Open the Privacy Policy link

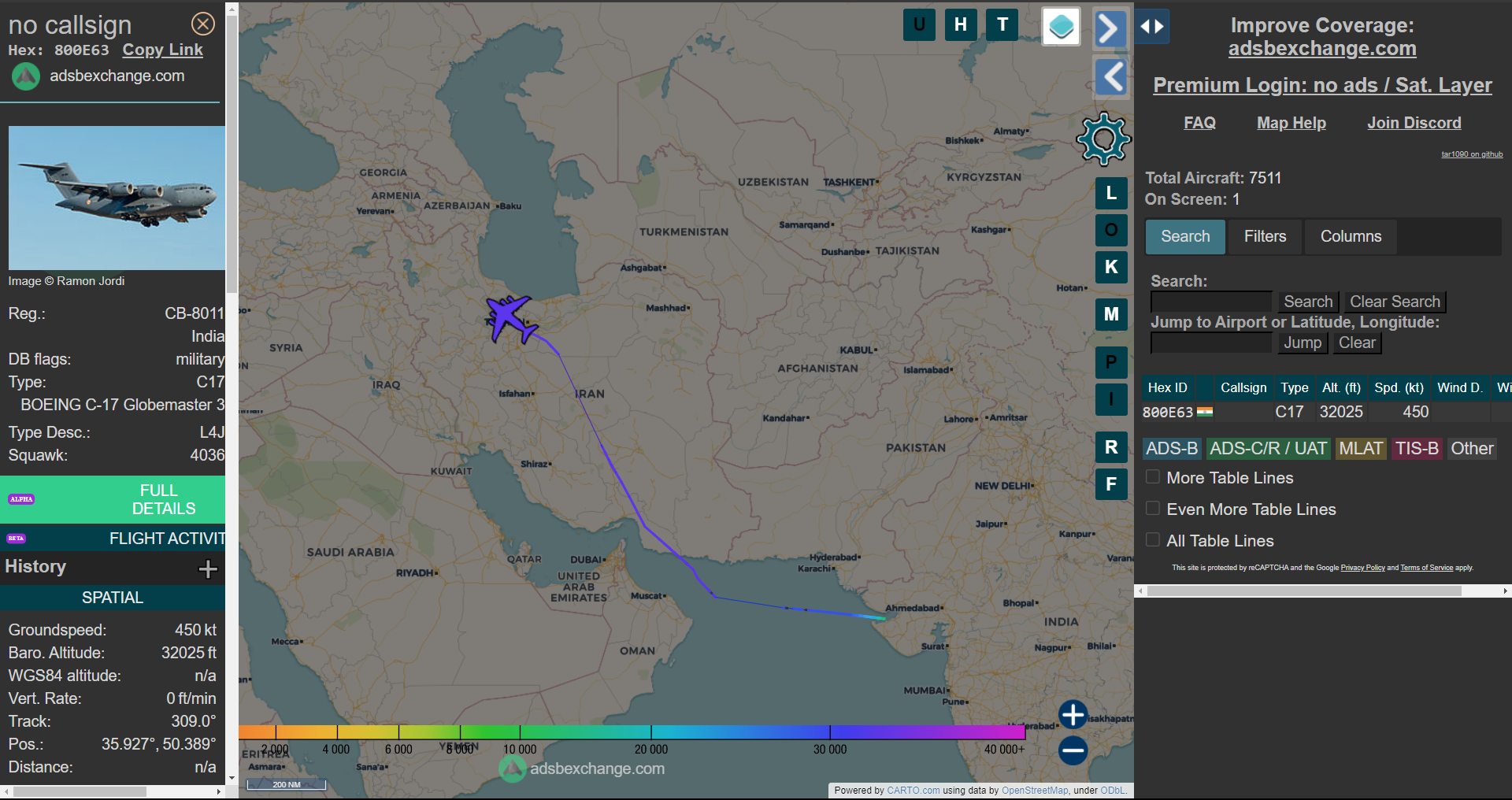1362,568
